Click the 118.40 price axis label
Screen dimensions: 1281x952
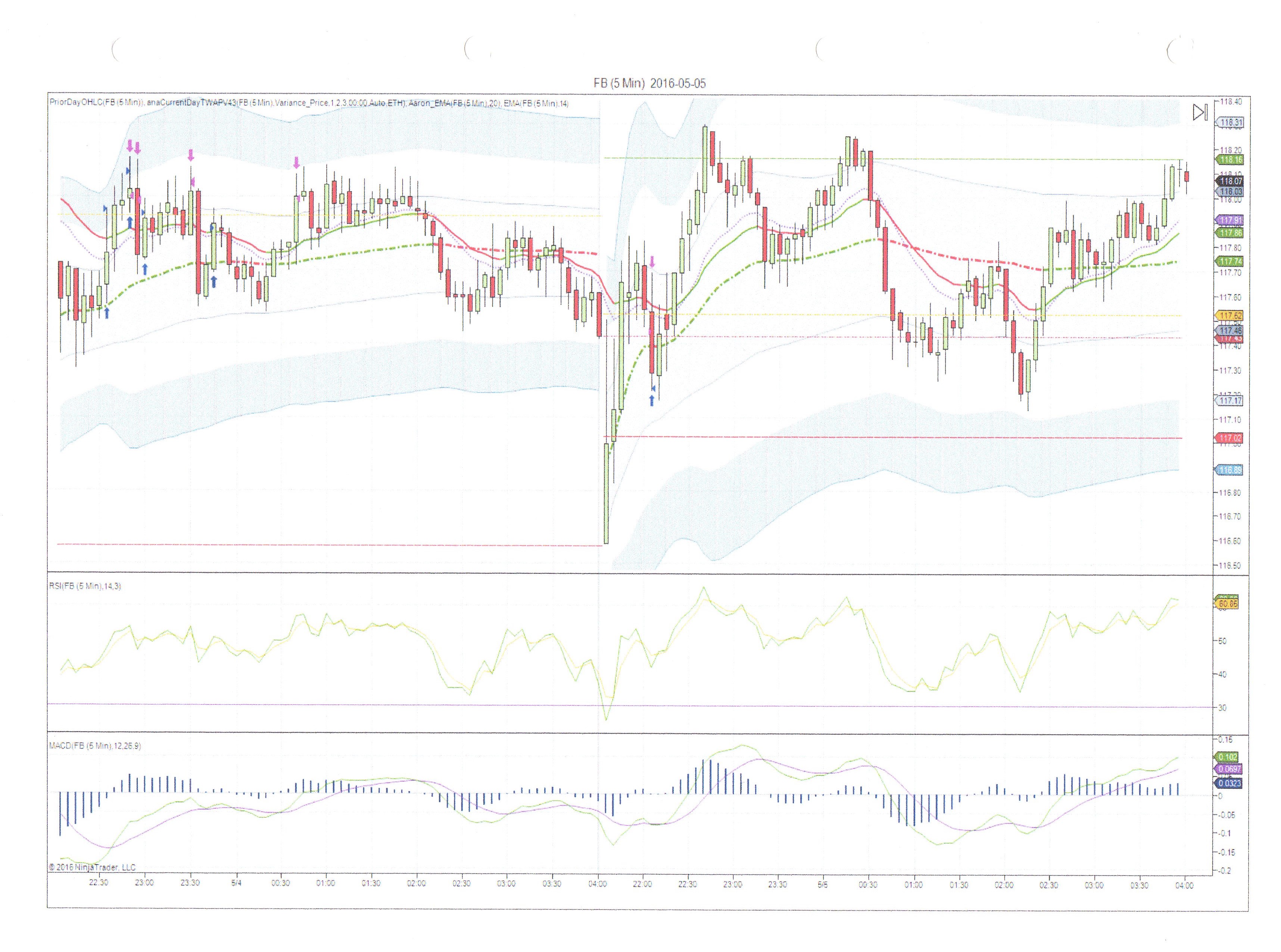pyautogui.click(x=1231, y=102)
